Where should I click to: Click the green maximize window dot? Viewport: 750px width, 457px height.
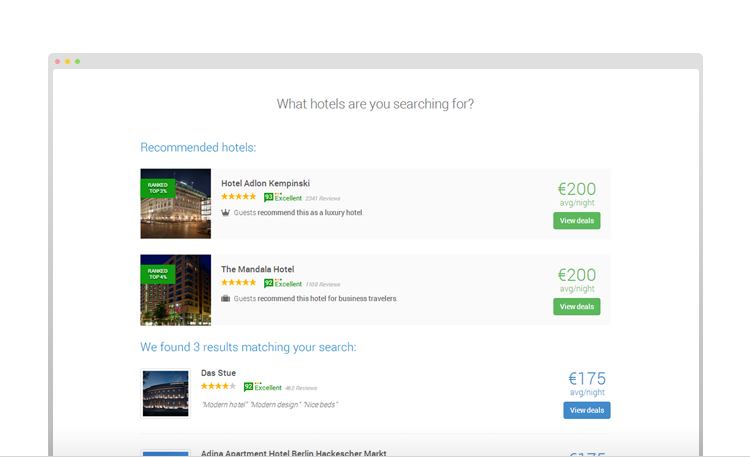77,61
